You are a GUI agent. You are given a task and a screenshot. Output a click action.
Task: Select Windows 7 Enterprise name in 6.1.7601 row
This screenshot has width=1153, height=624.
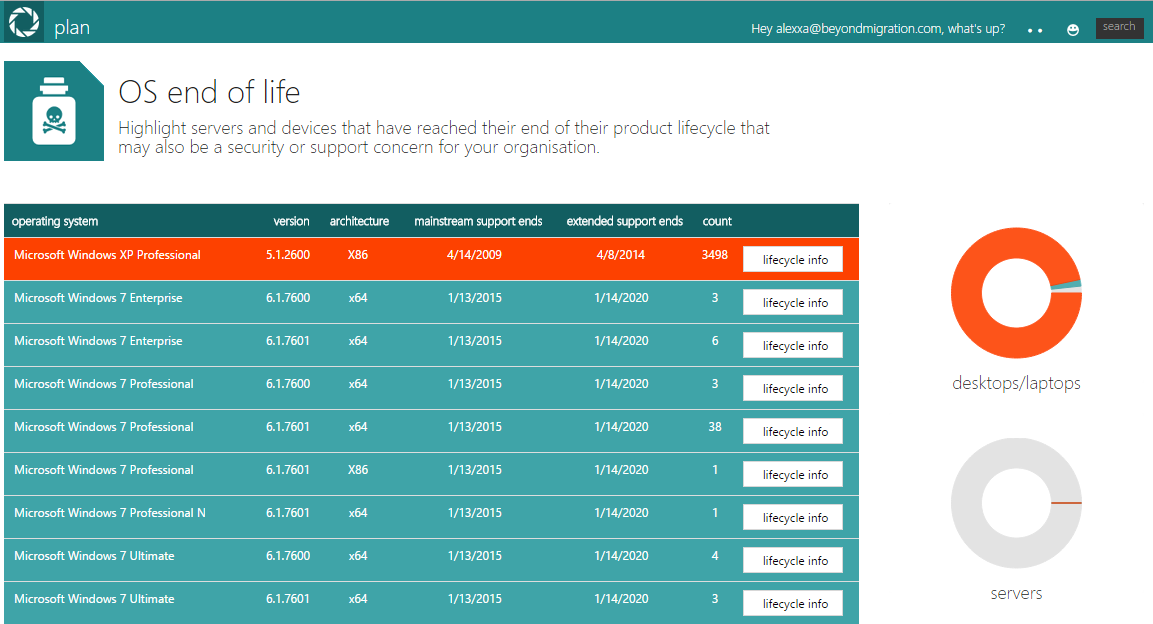pyautogui.click(x=98, y=341)
